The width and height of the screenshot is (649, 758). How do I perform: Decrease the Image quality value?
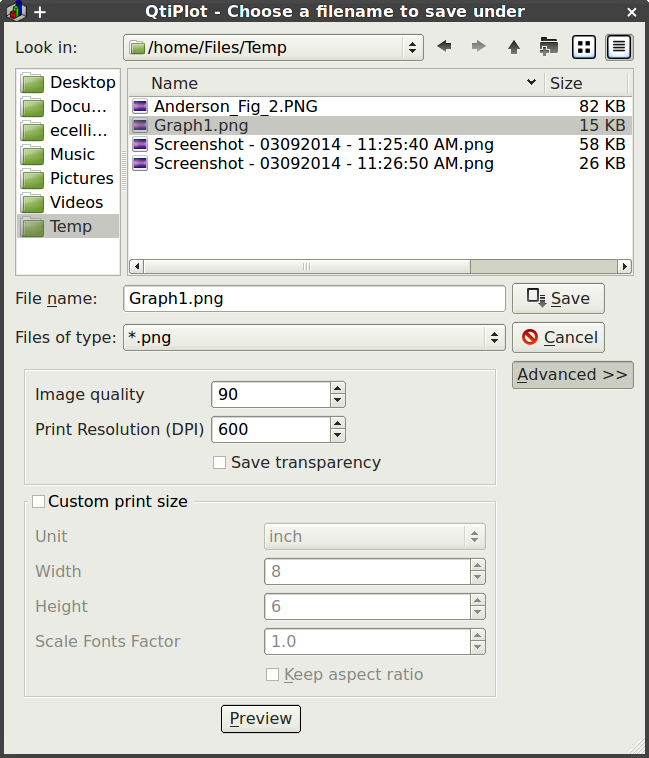[x=338, y=400]
